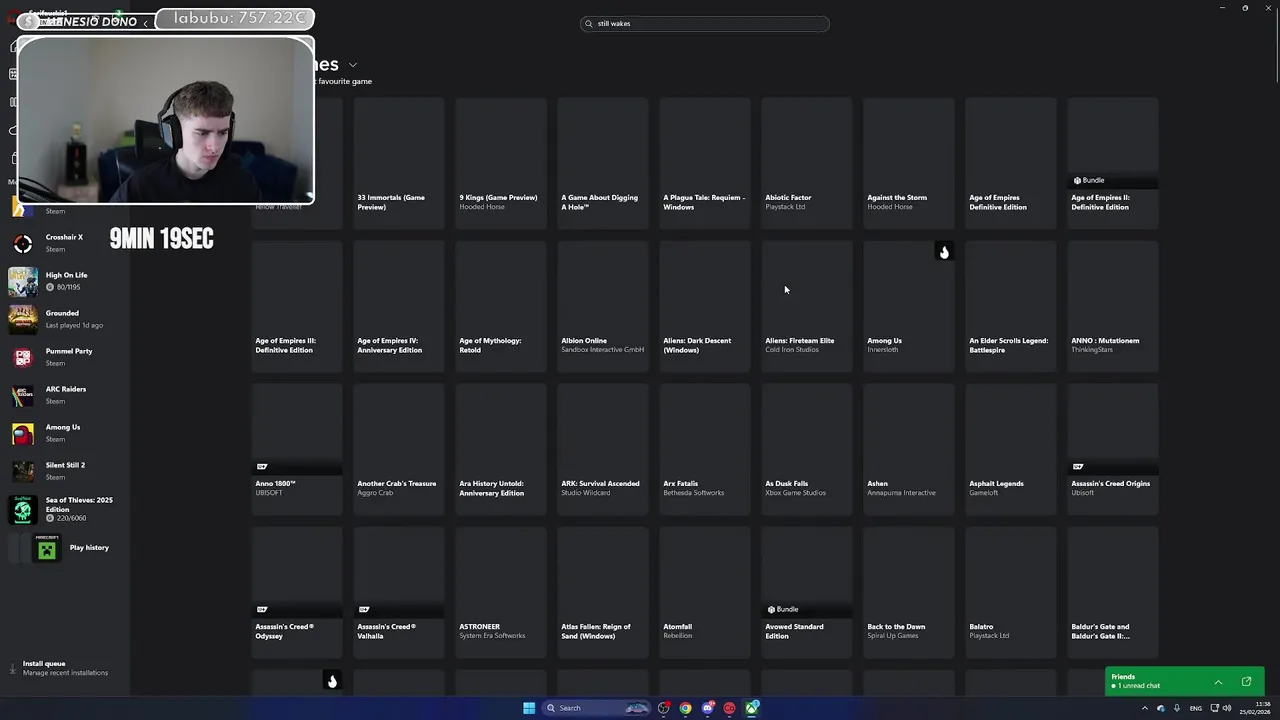Viewport: 1280px width, 720px height.
Task: Click EA Play badge on Assassin's Creed Odyssey
Action: click(262, 609)
